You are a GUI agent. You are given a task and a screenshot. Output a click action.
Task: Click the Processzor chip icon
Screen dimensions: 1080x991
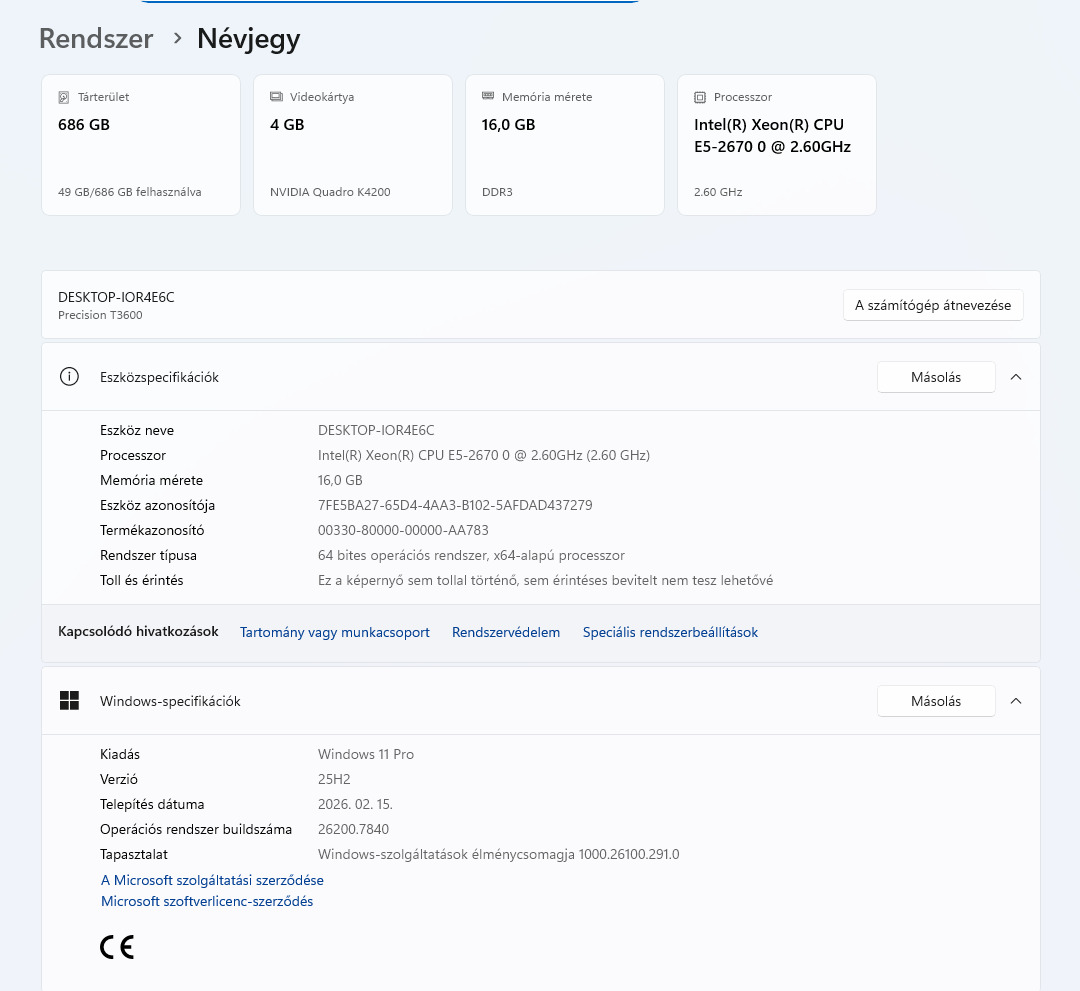700,97
